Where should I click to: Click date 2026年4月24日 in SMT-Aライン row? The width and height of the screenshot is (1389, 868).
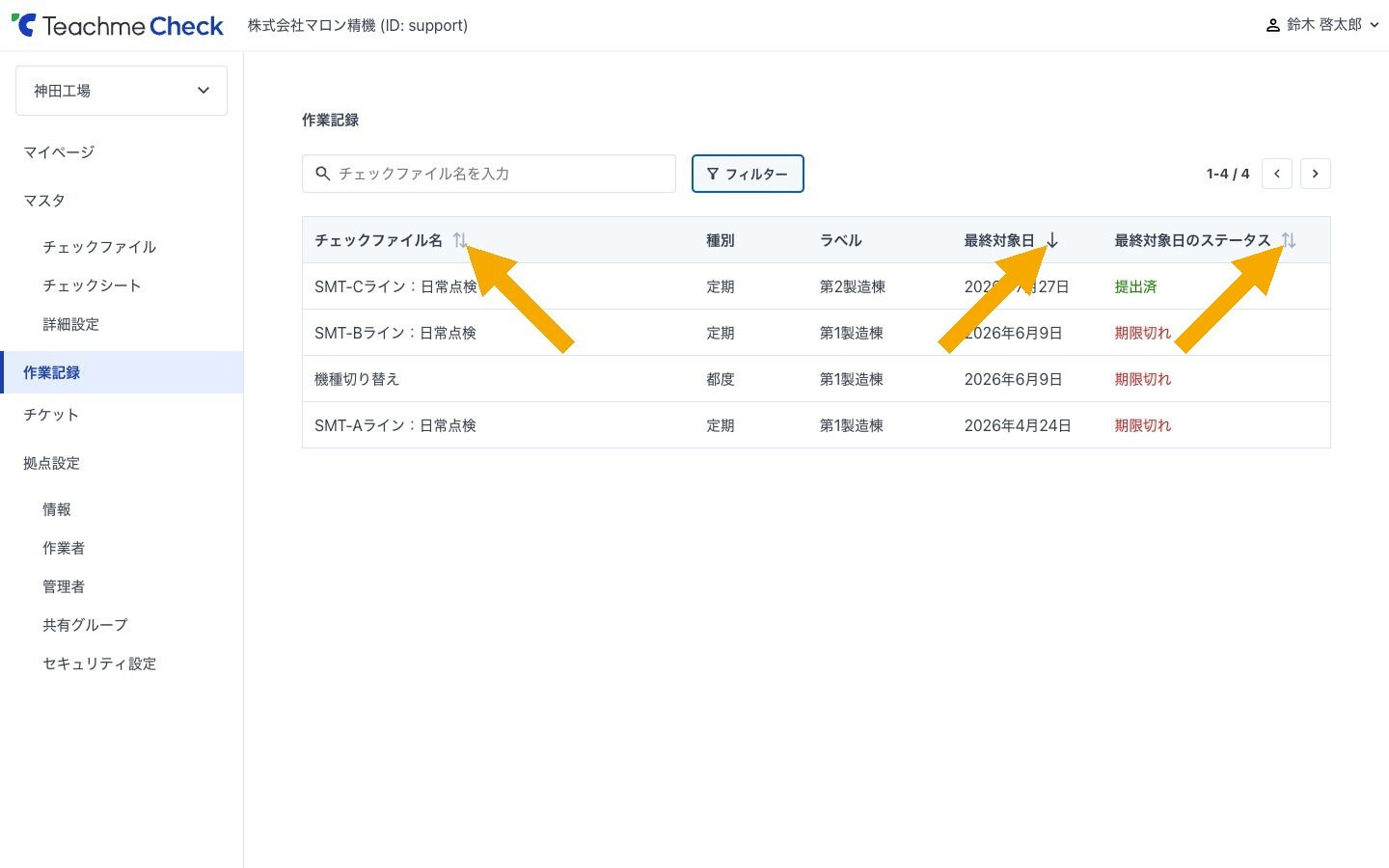pyautogui.click(x=1018, y=425)
